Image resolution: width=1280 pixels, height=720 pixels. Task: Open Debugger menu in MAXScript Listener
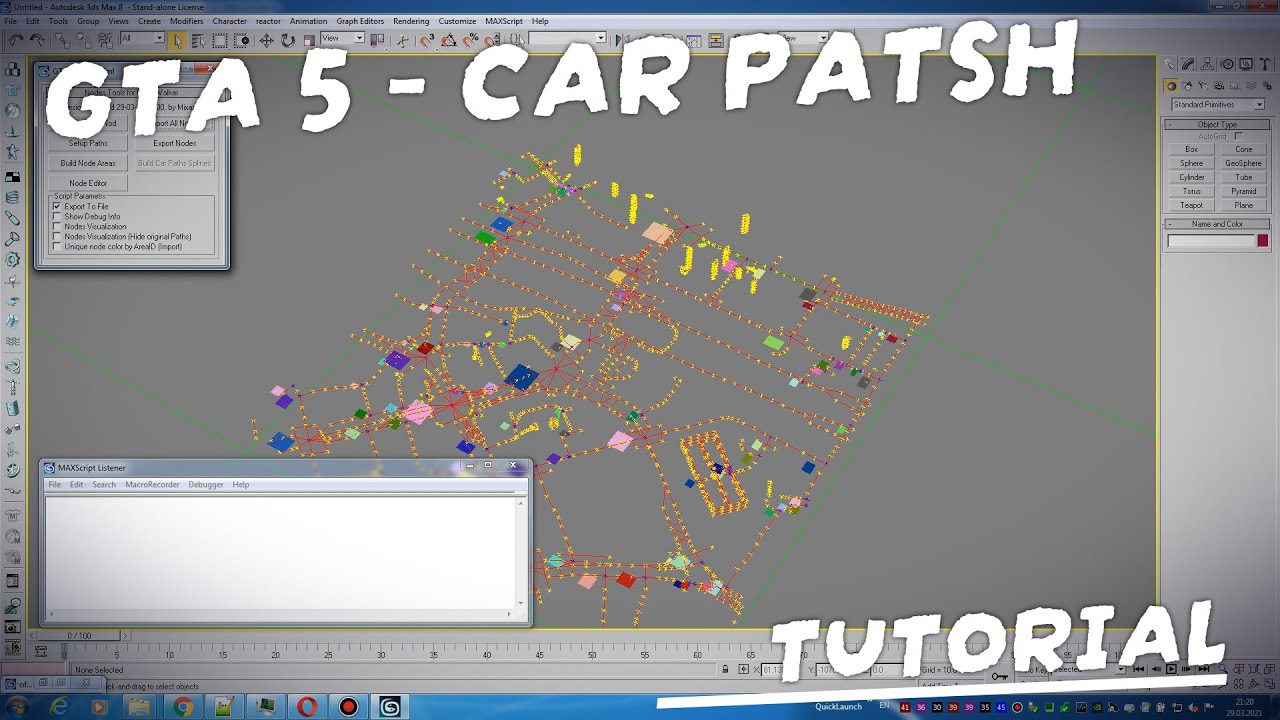[206, 485]
